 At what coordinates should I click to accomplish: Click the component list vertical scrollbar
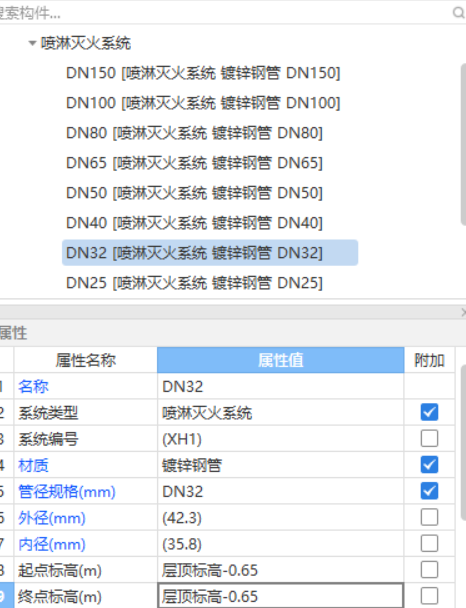click(463, 145)
